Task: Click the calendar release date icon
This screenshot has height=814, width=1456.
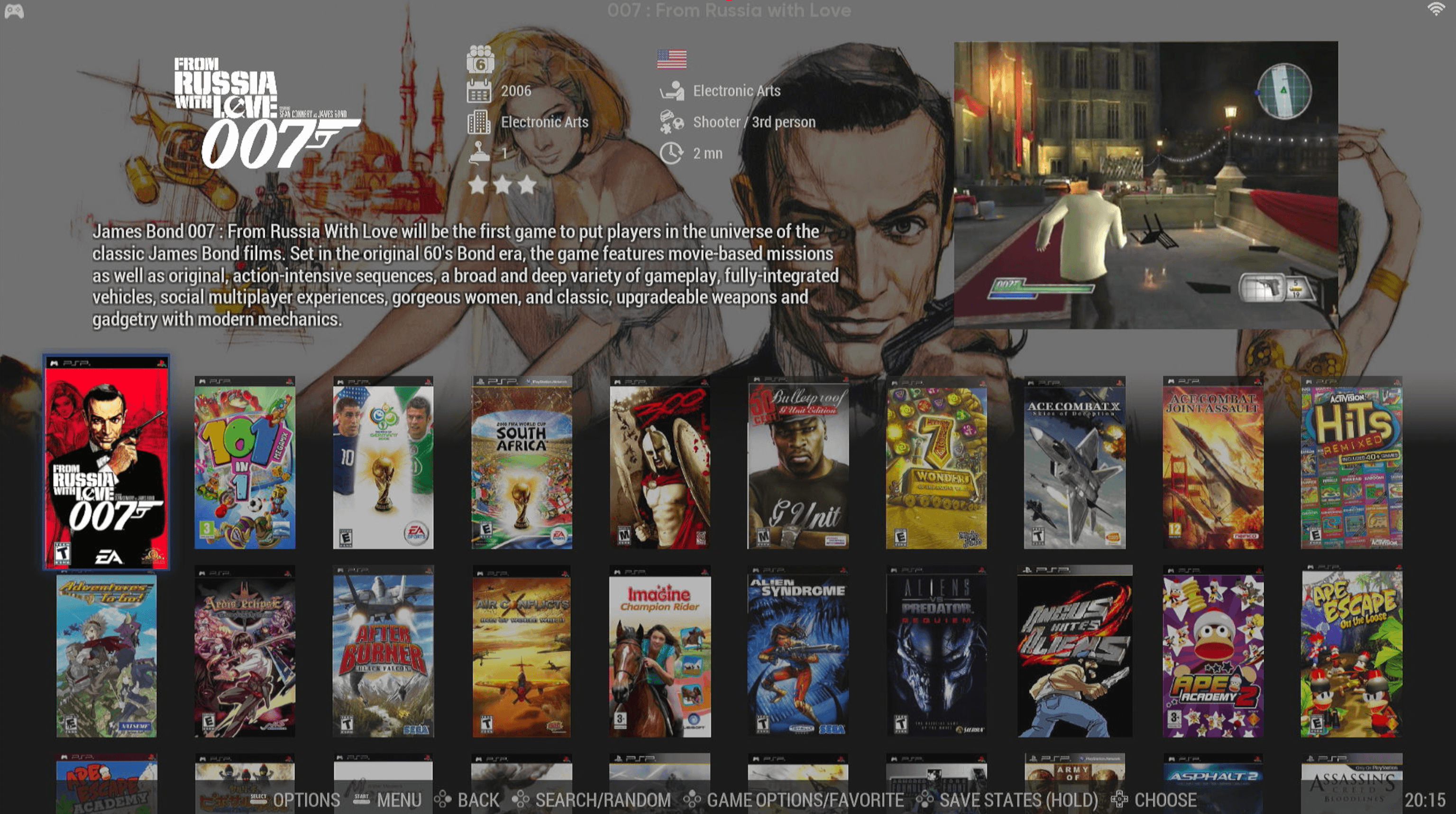Action: (x=479, y=91)
